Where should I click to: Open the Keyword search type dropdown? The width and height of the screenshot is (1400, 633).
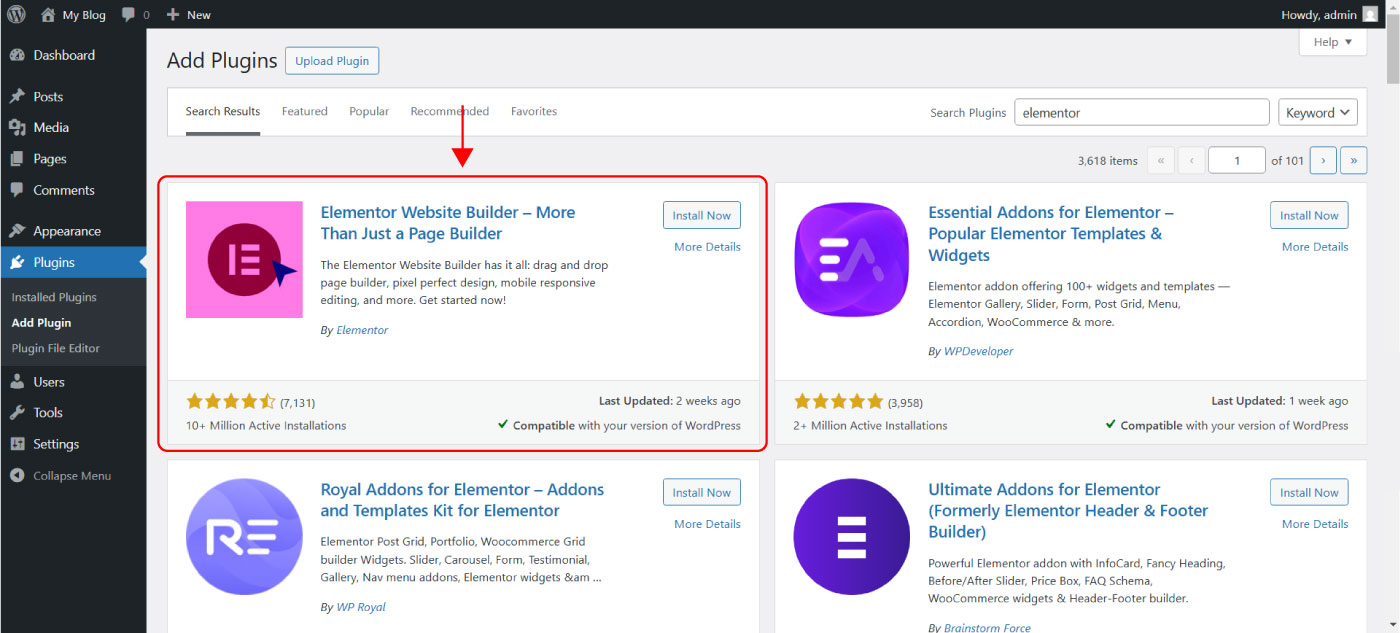pos(1317,113)
